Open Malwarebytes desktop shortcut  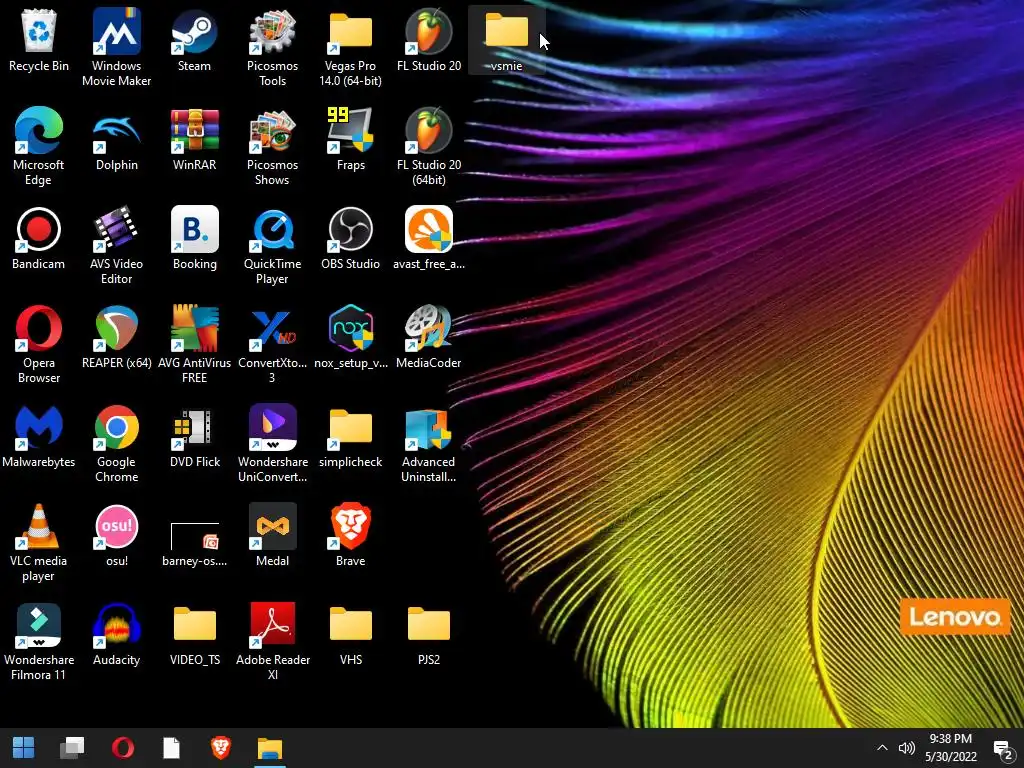(x=39, y=436)
